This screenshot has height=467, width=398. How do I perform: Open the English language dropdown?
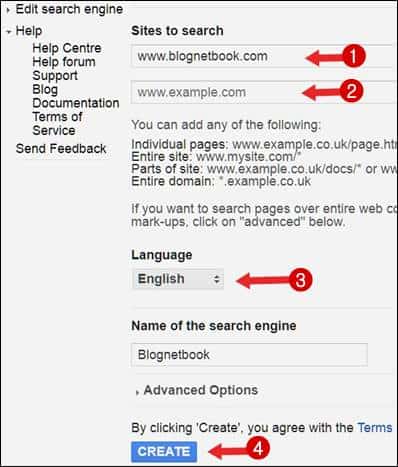click(x=178, y=279)
